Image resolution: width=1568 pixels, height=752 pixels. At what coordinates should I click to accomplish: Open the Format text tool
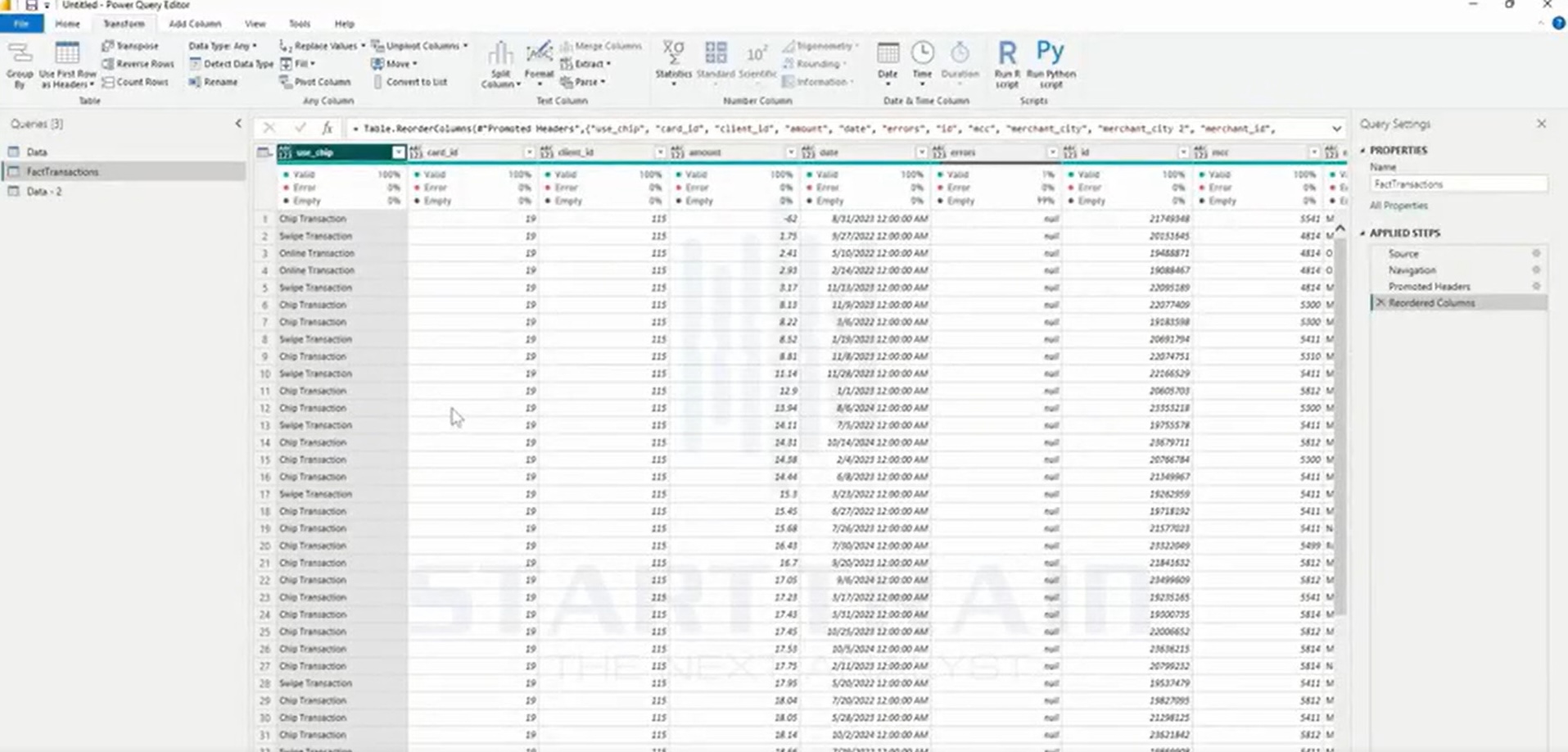coord(539,65)
